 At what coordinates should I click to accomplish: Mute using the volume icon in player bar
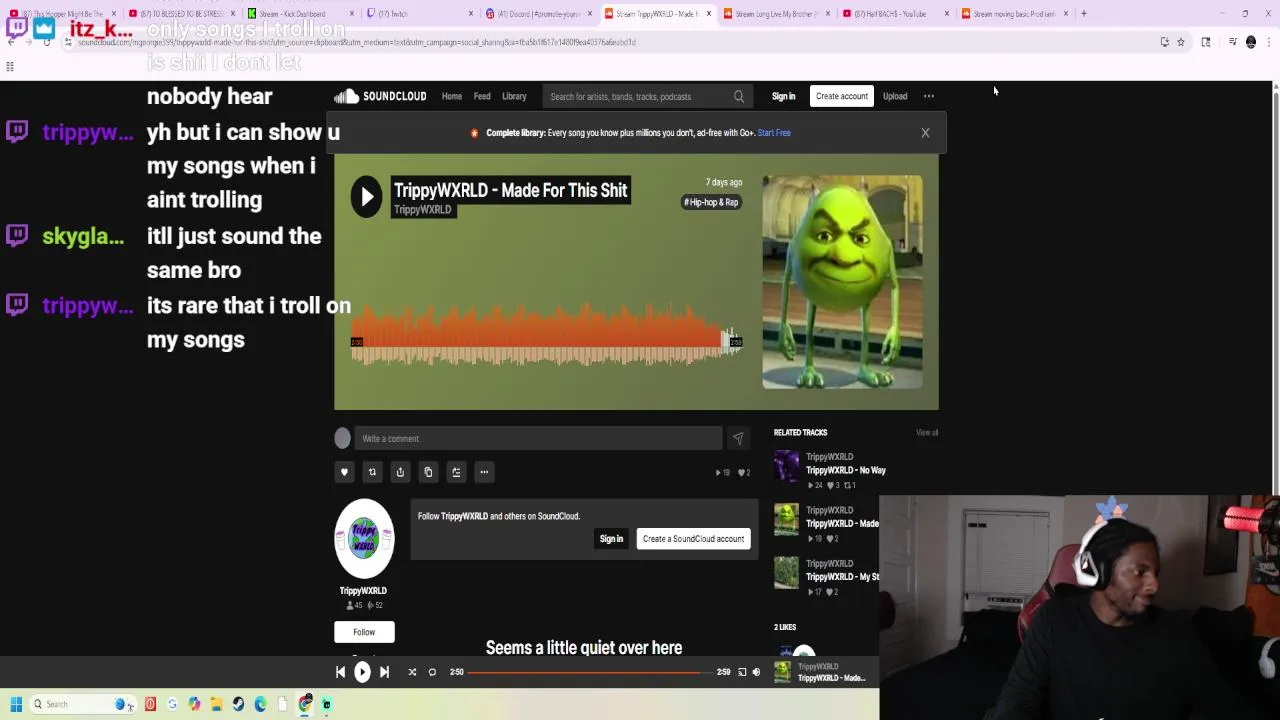756,672
